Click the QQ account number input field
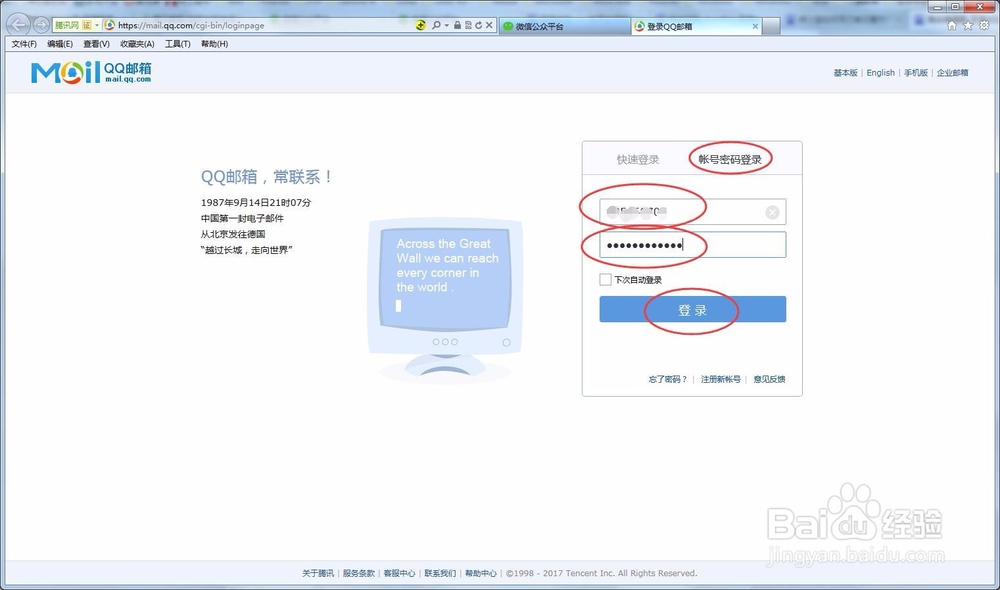The width and height of the screenshot is (1000, 590). pos(692,212)
